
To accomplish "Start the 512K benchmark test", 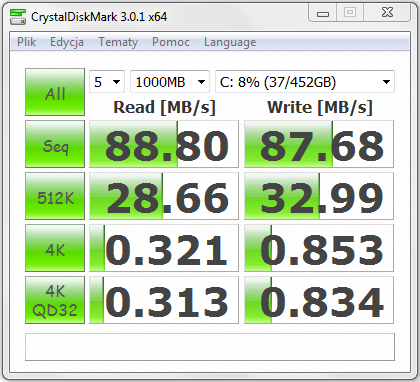I will [55, 196].
